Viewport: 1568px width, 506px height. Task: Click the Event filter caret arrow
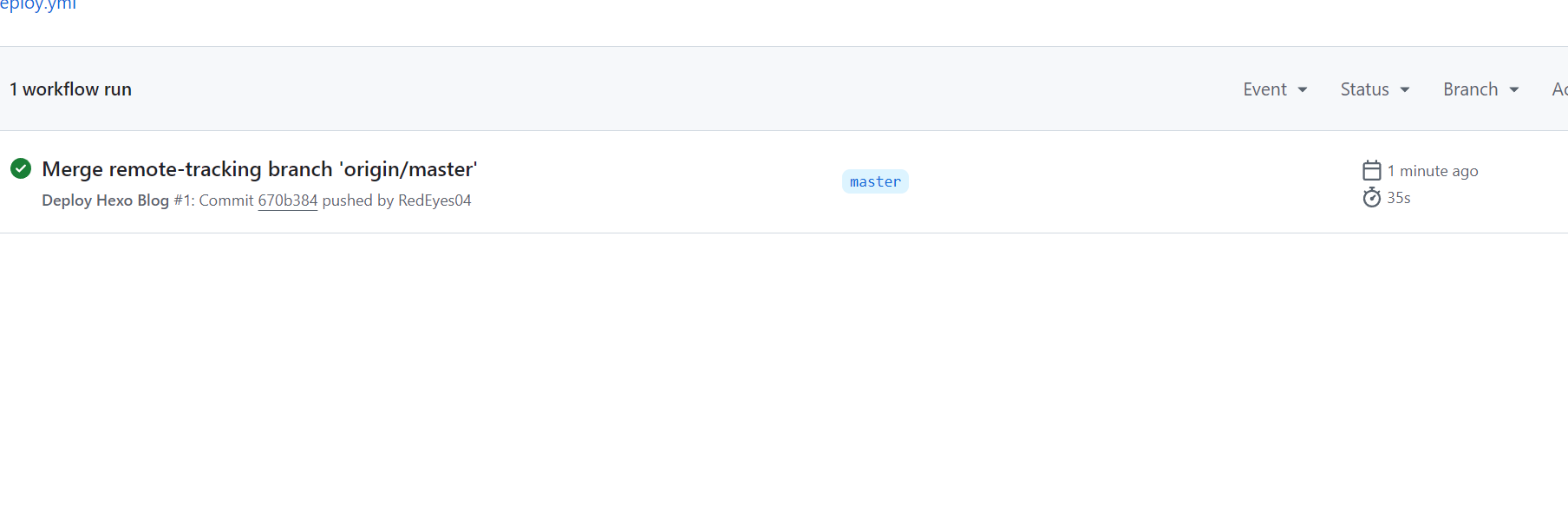tap(1303, 90)
